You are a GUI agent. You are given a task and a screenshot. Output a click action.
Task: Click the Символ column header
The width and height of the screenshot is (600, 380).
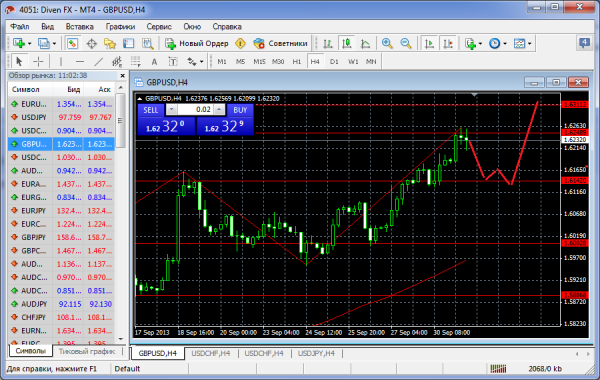tap(30, 89)
